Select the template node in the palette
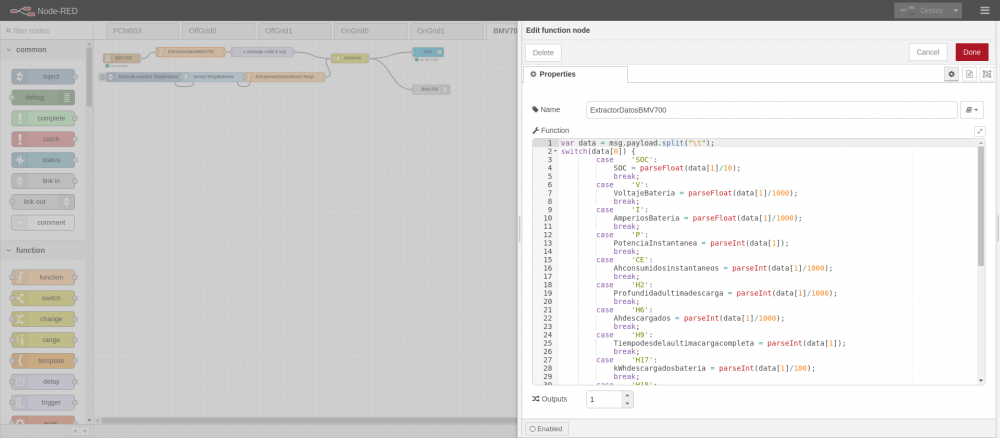The height and width of the screenshot is (438, 1000). click(x=43, y=361)
